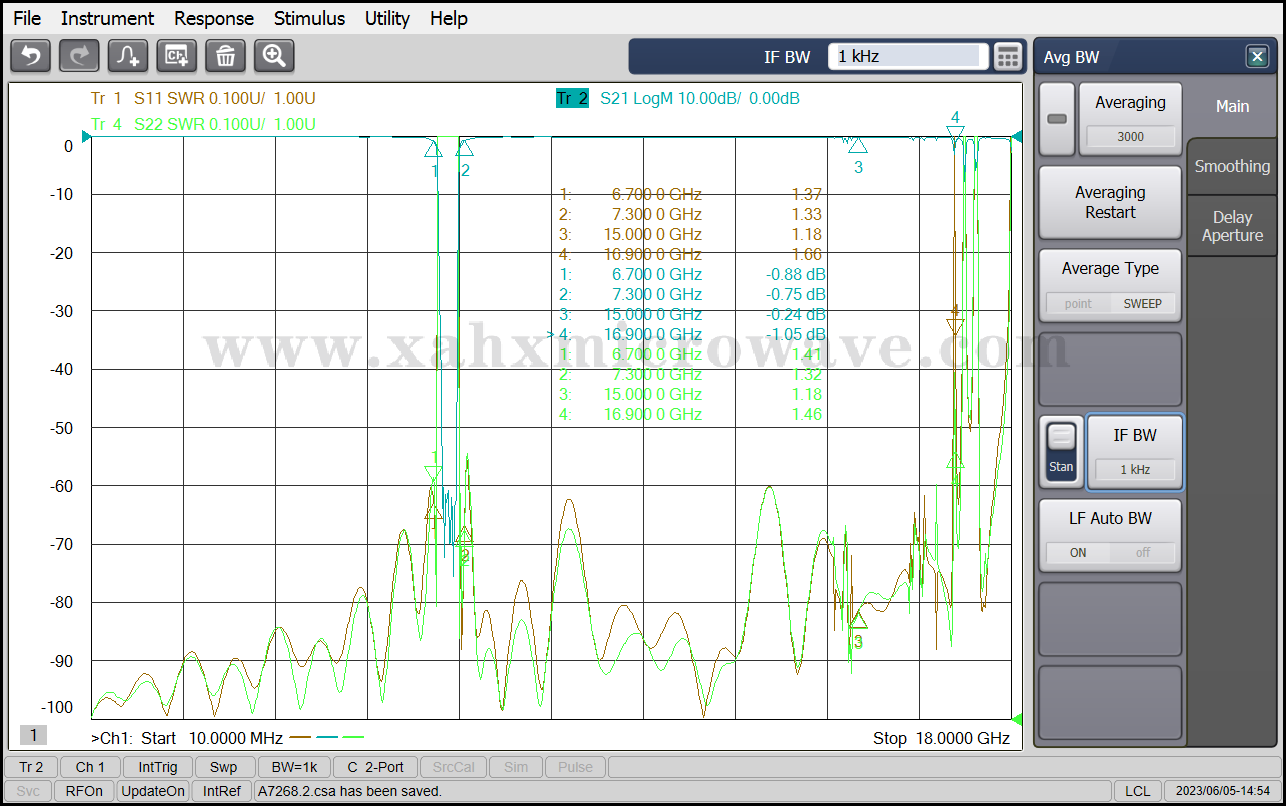Open the Instrument menu
1286x806 pixels.
click(107, 18)
